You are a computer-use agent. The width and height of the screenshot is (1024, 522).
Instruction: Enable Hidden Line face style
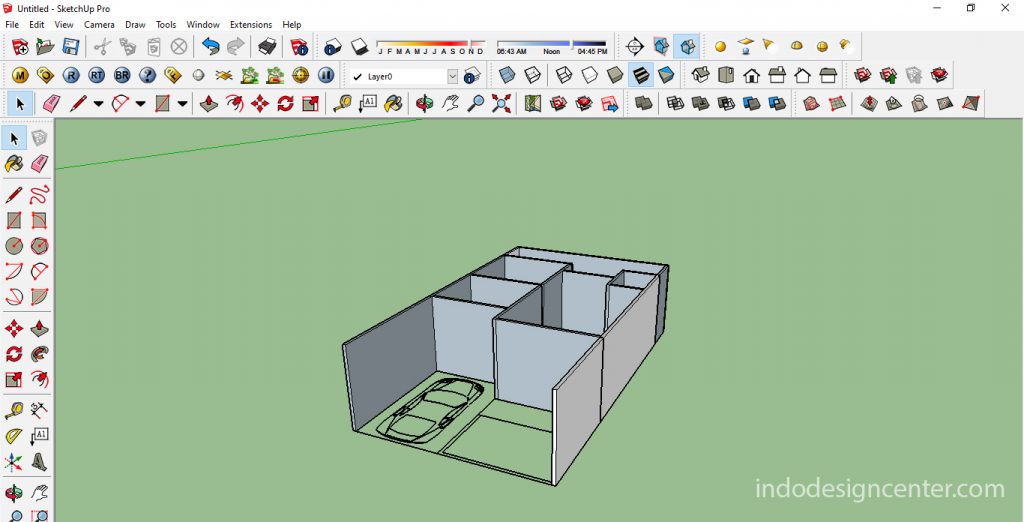pyautogui.click(x=590, y=75)
